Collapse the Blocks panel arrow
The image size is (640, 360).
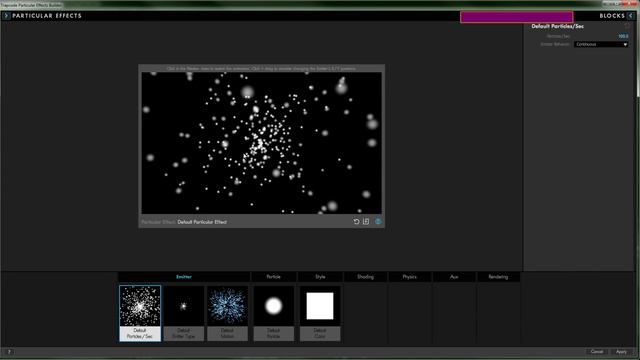[x=631, y=16]
